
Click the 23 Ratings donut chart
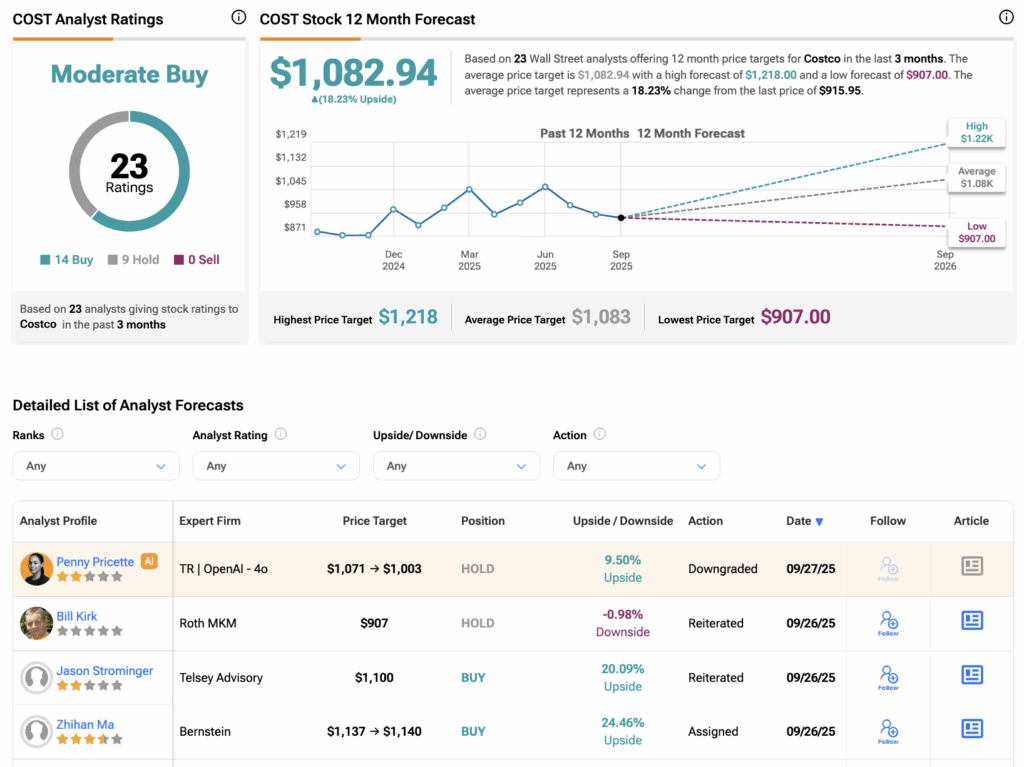(129, 171)
